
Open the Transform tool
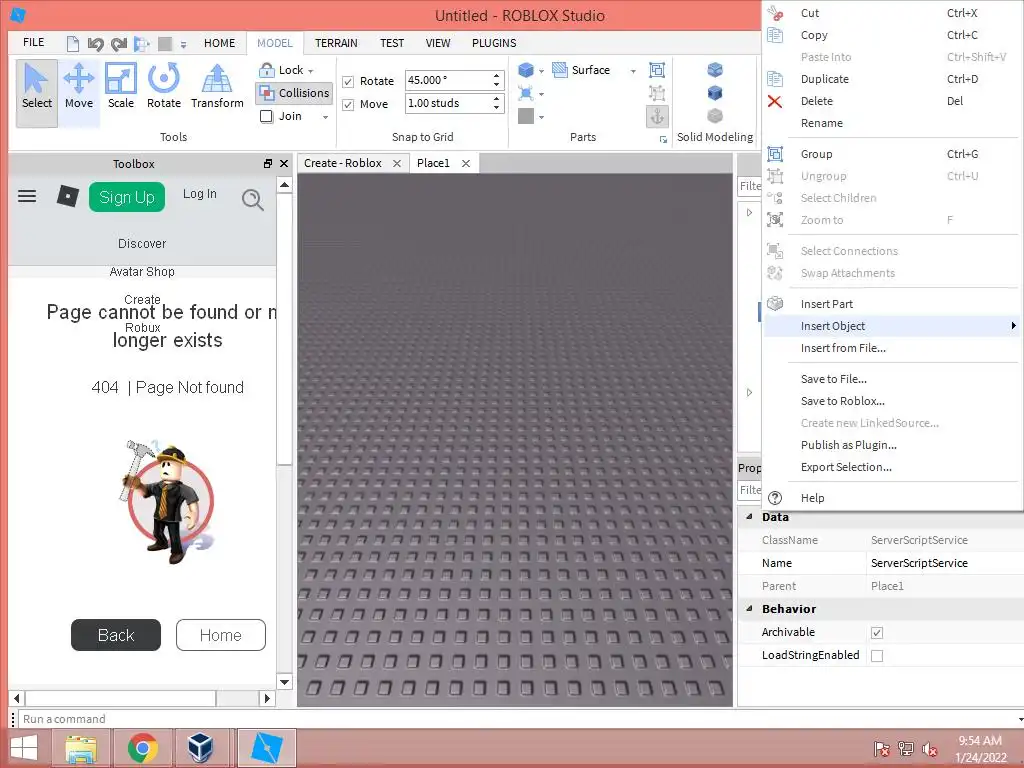pyautogui.click(x=217, y=88)
